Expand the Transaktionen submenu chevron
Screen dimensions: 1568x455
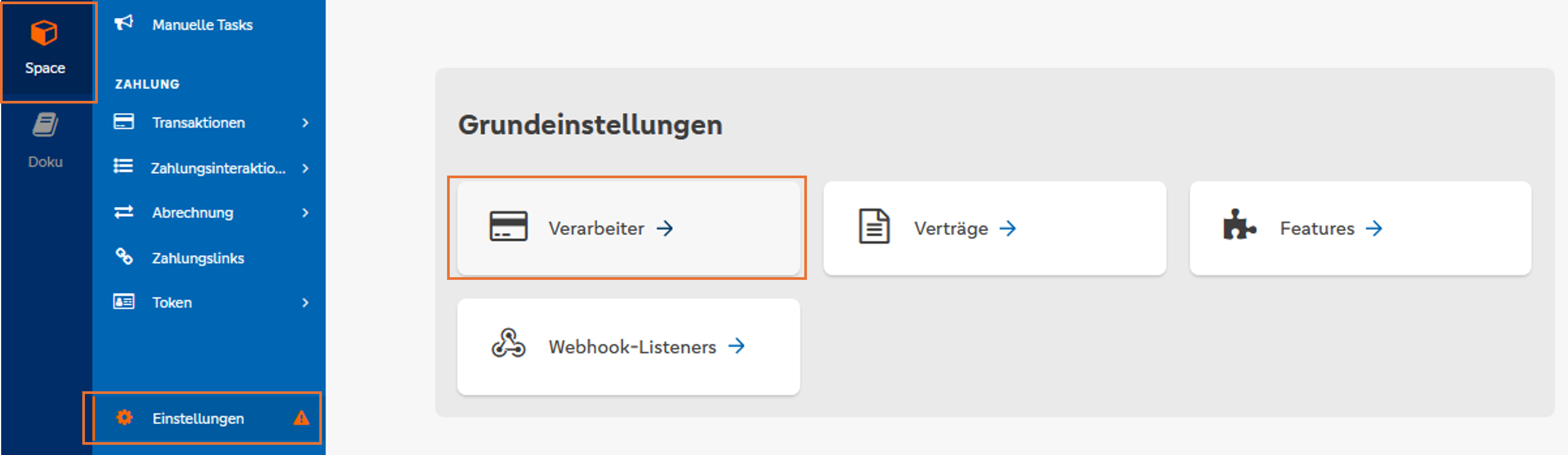[305, 123]
